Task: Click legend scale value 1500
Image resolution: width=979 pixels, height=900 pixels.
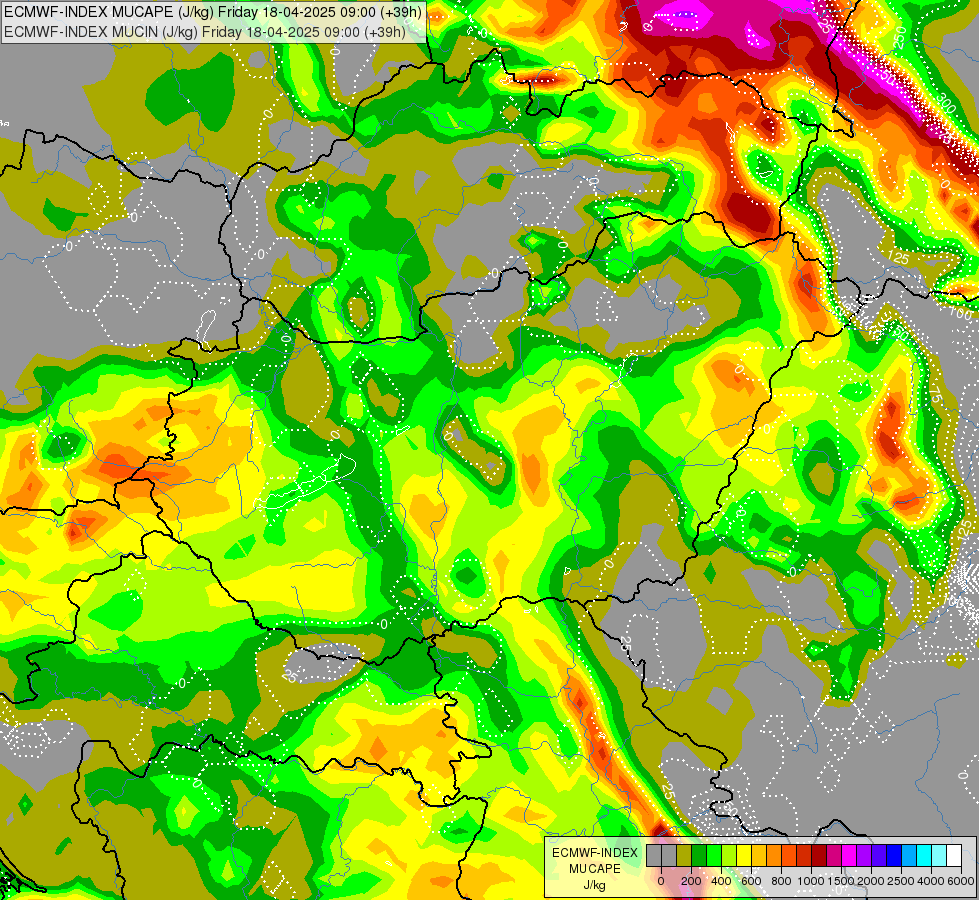Action: 841,881
